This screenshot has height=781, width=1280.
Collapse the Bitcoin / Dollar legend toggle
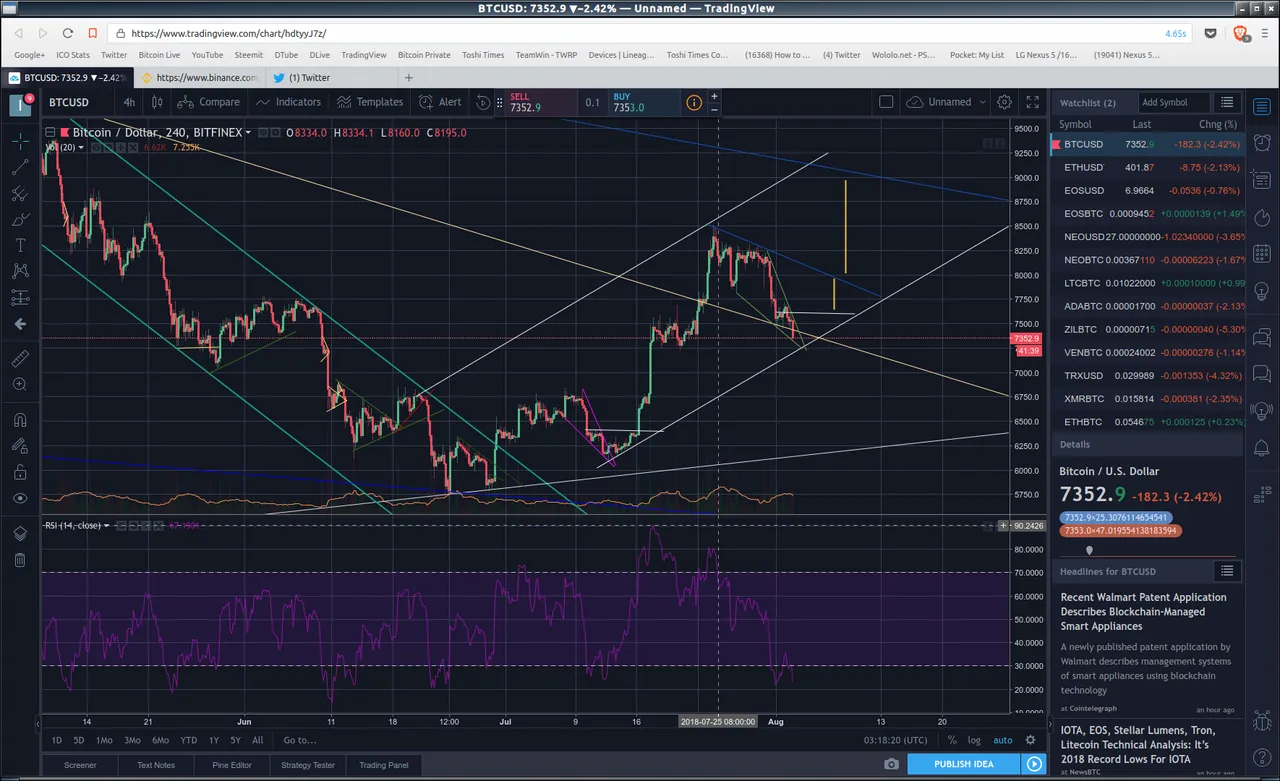[50, 132]
